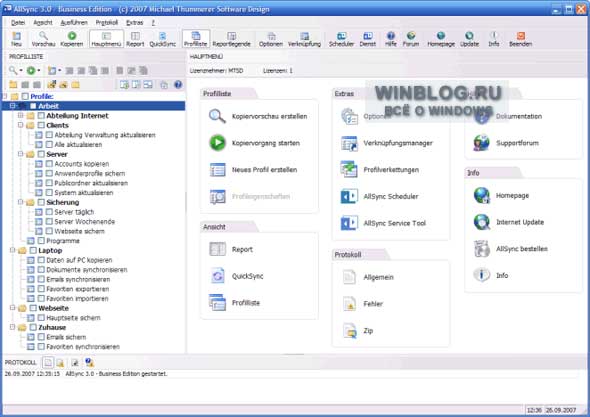The image size is (590, 417).
Task: Open Supportforum link
Action: pos(517,143)
